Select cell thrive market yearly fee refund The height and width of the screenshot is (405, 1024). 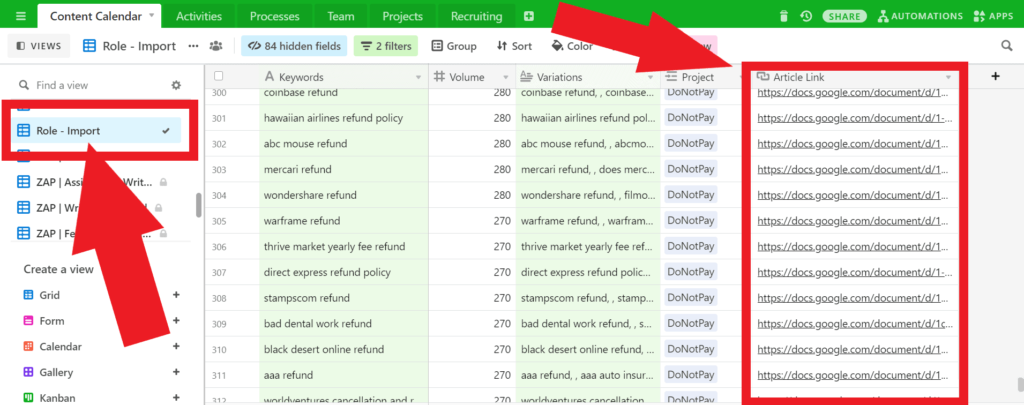coord(344,246)
